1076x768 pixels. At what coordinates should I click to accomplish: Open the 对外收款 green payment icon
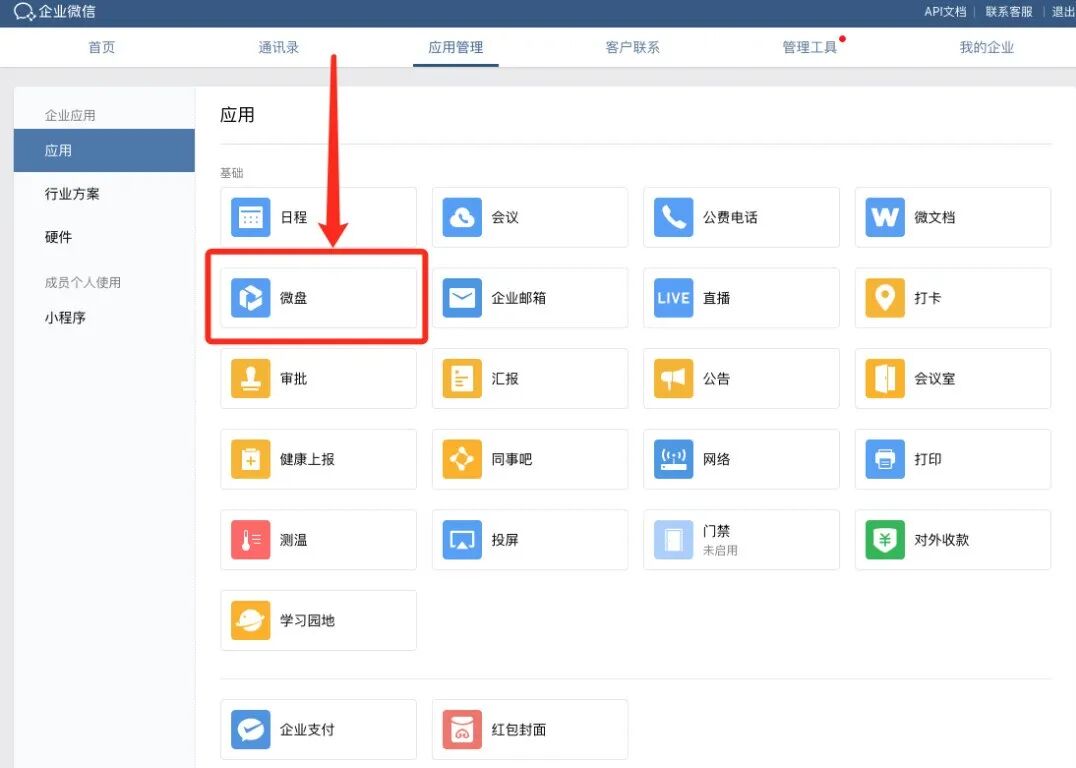pos(885,540)
